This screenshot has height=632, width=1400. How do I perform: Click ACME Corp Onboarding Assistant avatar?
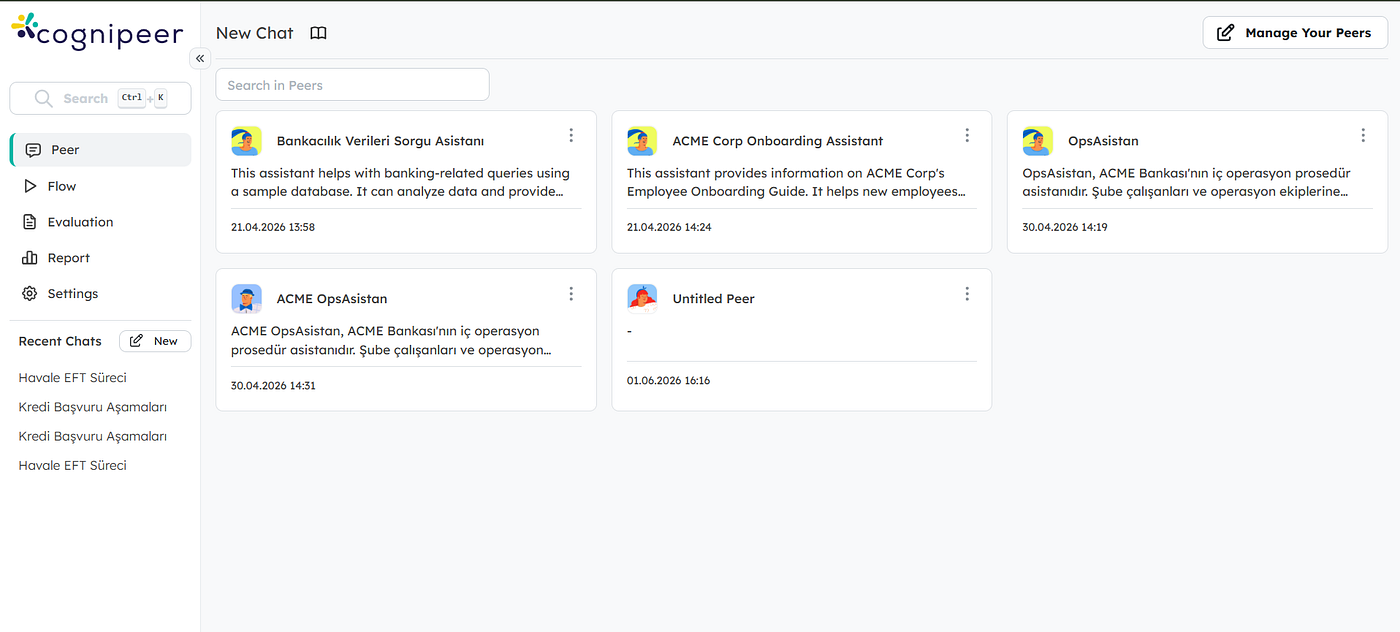coord(642,141)
